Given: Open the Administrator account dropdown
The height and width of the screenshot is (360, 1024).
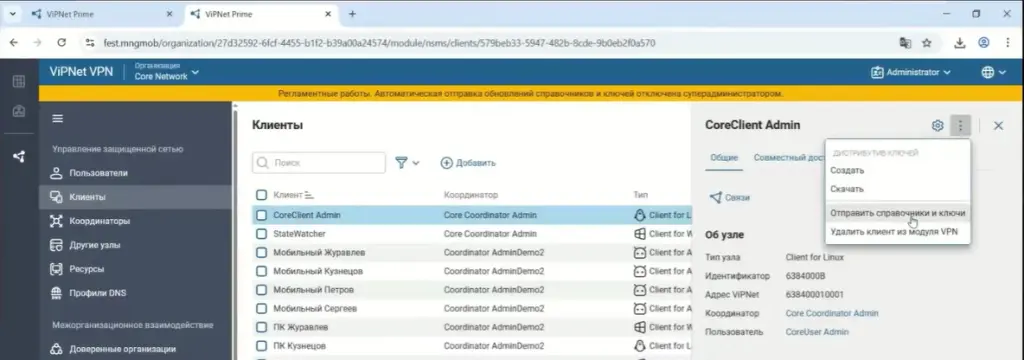Looking at the screenshot, I should pyautogui.click(x=911, y=73).
